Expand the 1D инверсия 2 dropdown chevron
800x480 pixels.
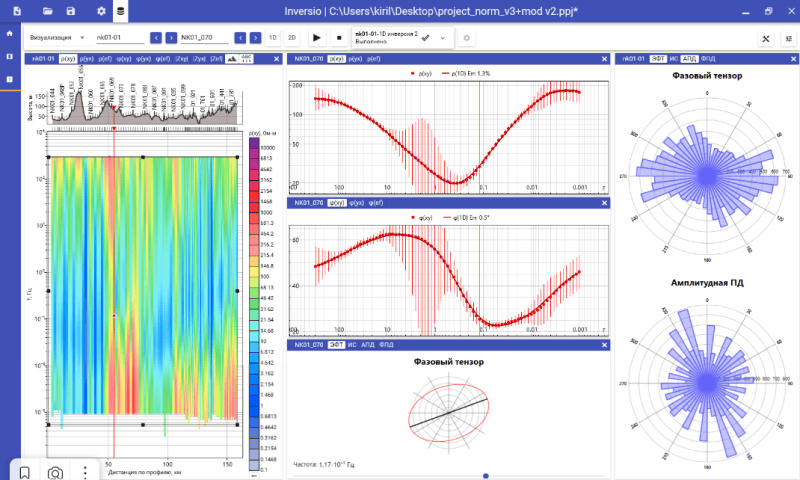coord(442,38)
